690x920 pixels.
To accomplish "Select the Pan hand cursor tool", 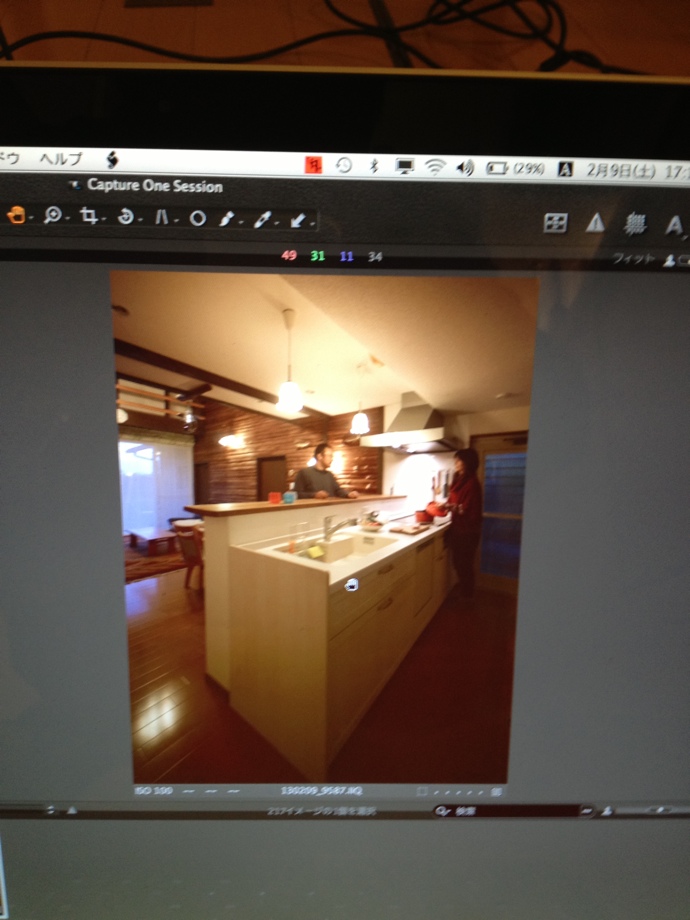I will click(x=16, y=216).
